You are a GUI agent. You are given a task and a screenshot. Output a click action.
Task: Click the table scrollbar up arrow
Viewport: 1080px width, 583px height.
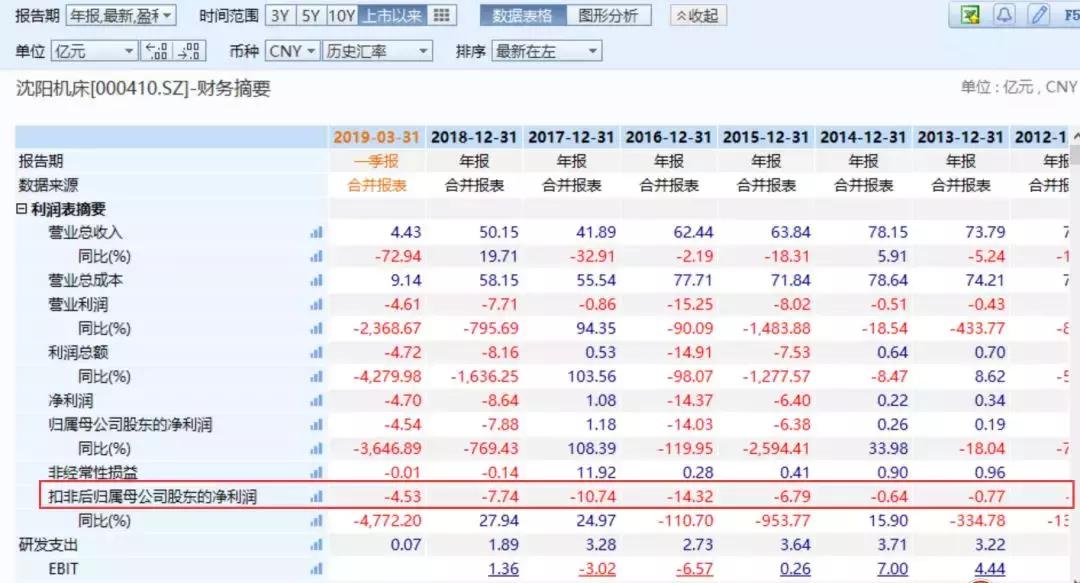coord(1075,136)
